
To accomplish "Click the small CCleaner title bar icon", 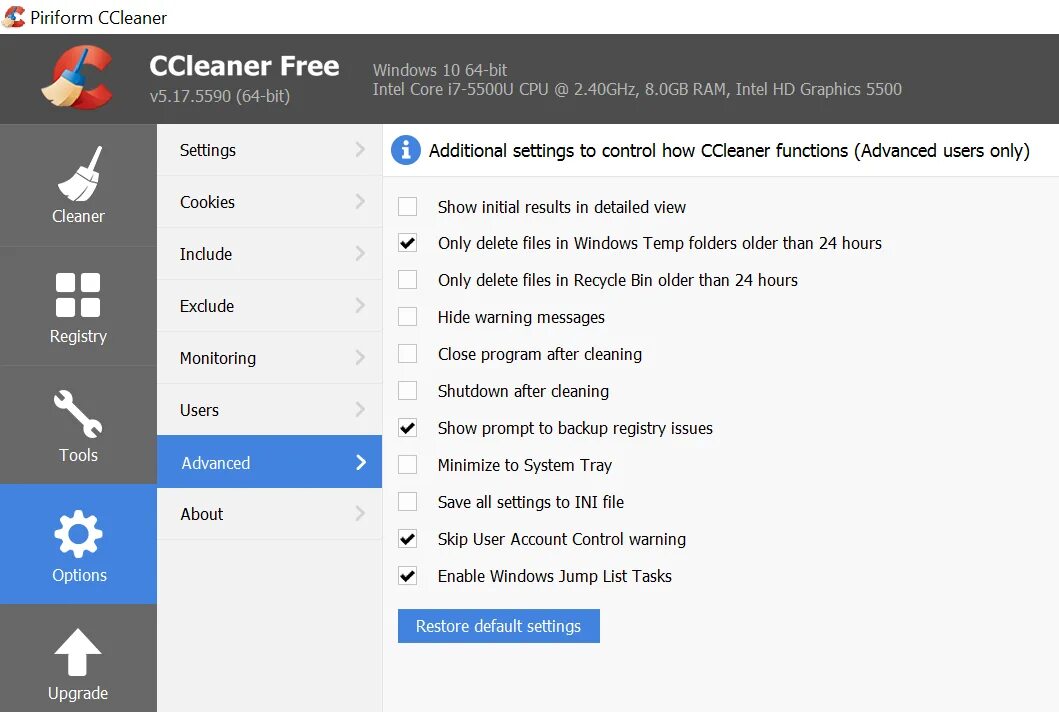I will pos(14,17).
